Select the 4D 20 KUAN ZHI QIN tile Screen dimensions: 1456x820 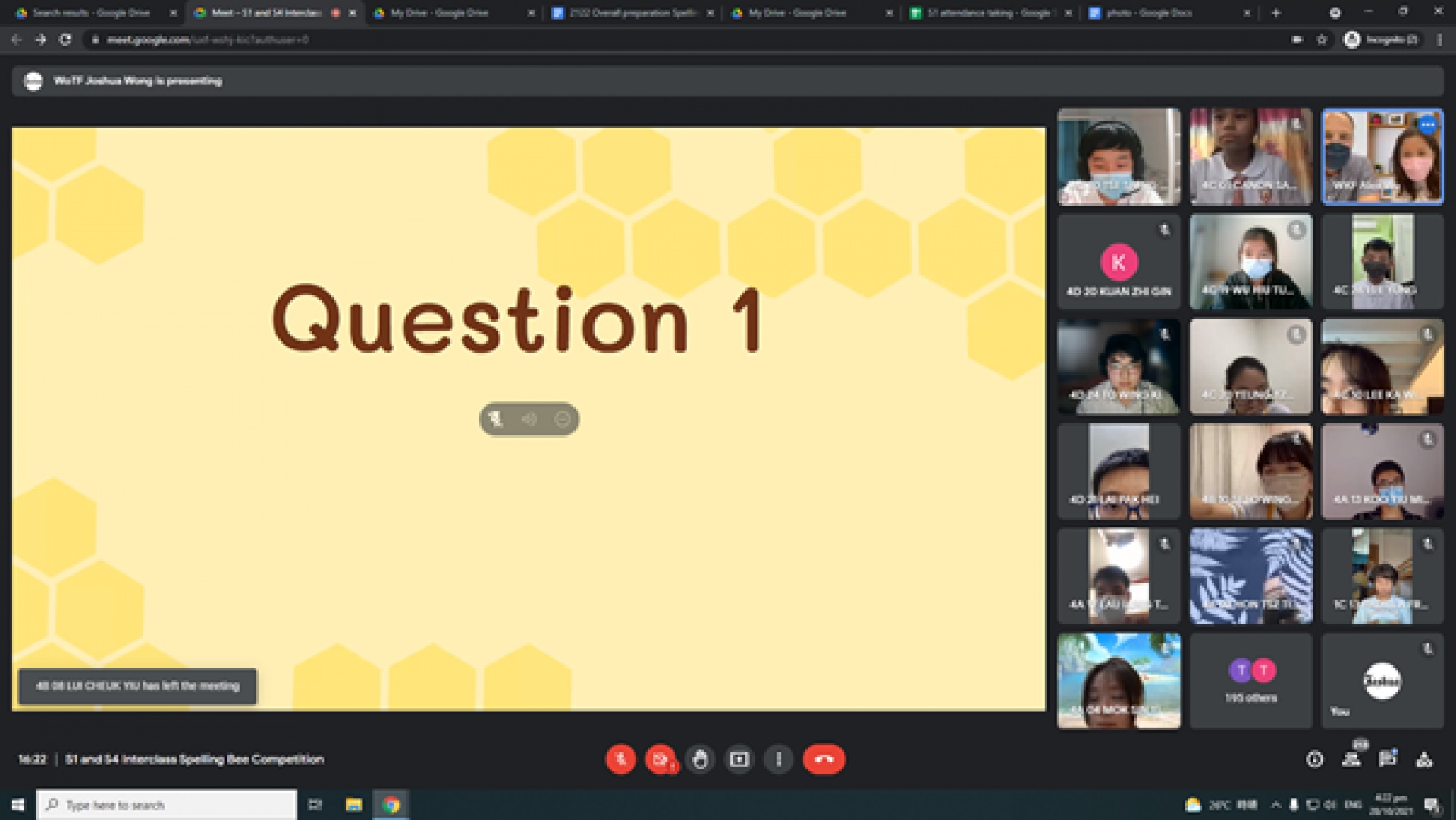1119,262
